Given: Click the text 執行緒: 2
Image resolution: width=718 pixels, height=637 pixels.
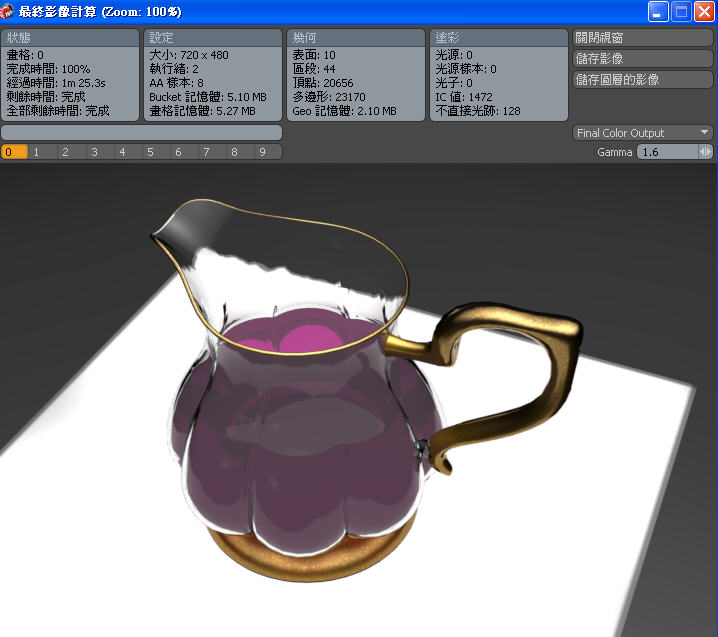Looking at the screenshot, I should (174, 69).
